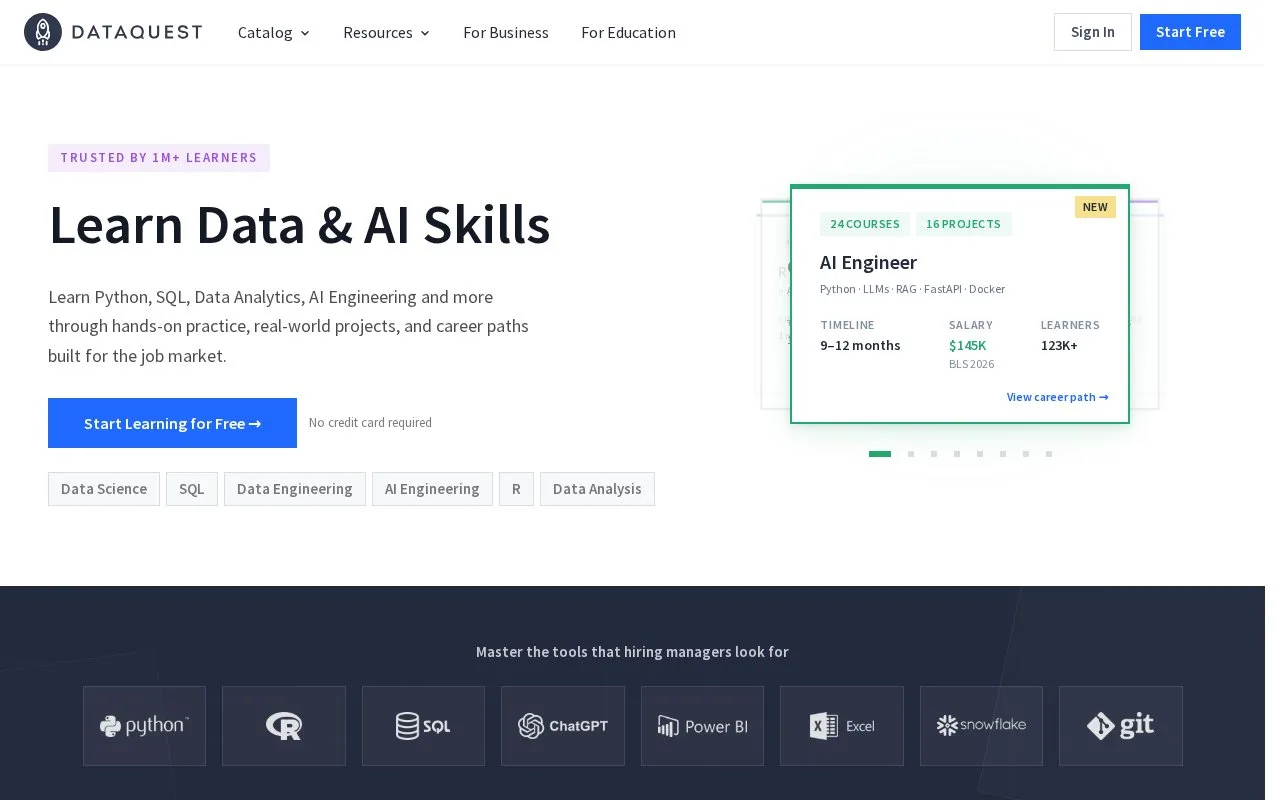Click the TRUSTED BY 1M+ LEARNERS badge
1280x800 pixels.
pos(159,158)
